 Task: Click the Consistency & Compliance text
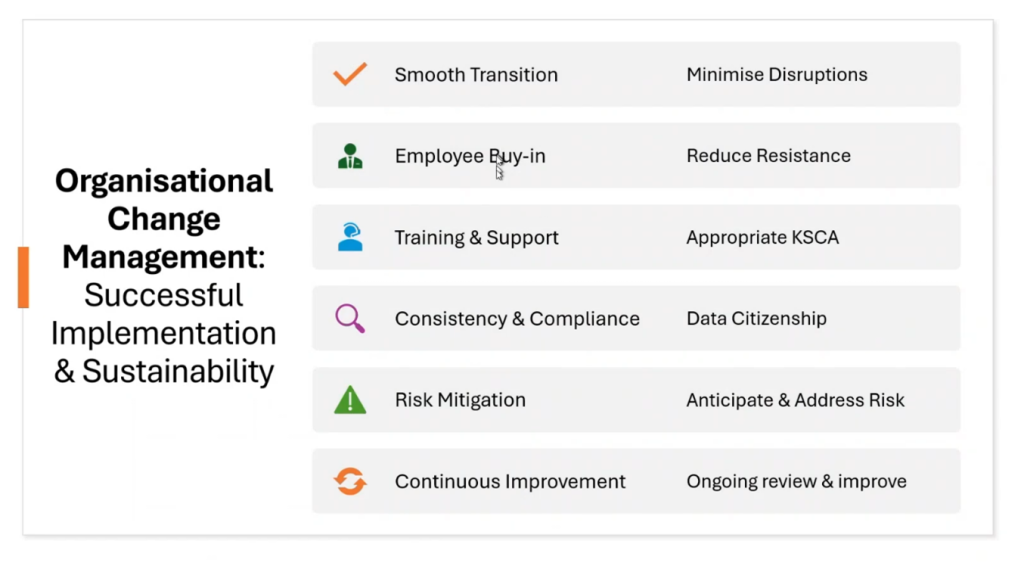tap(517, 319)
